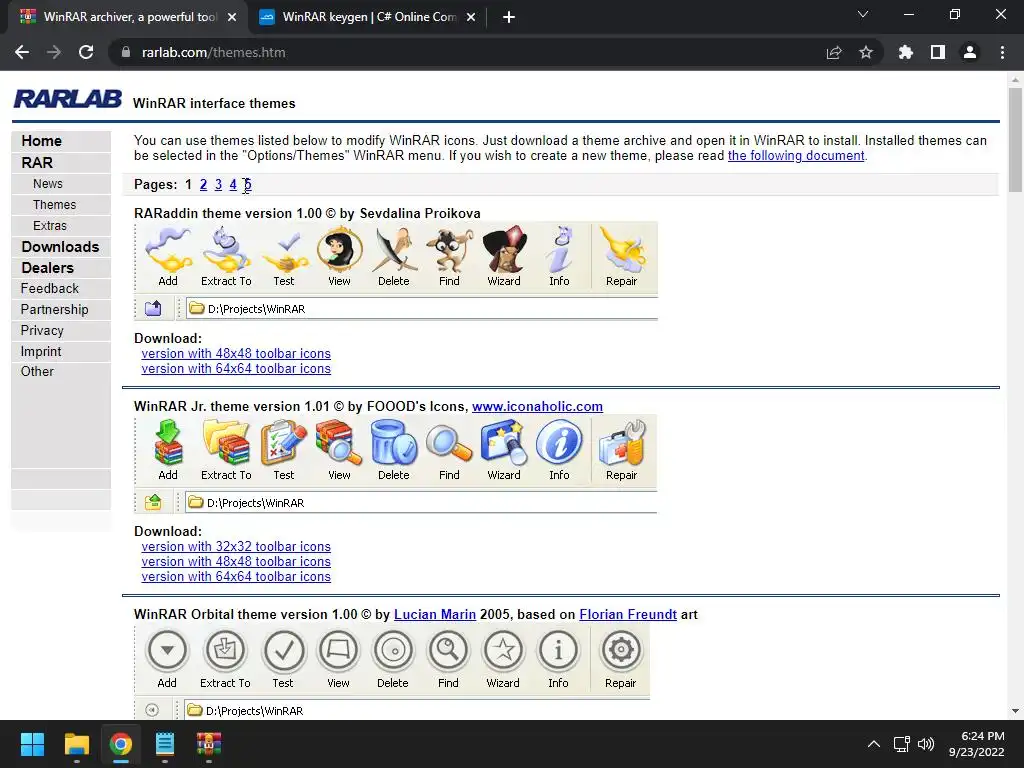Click the WinRAR Jr. Wizard icon
The image size is (1024, 768).
click(x=504, y=442)
